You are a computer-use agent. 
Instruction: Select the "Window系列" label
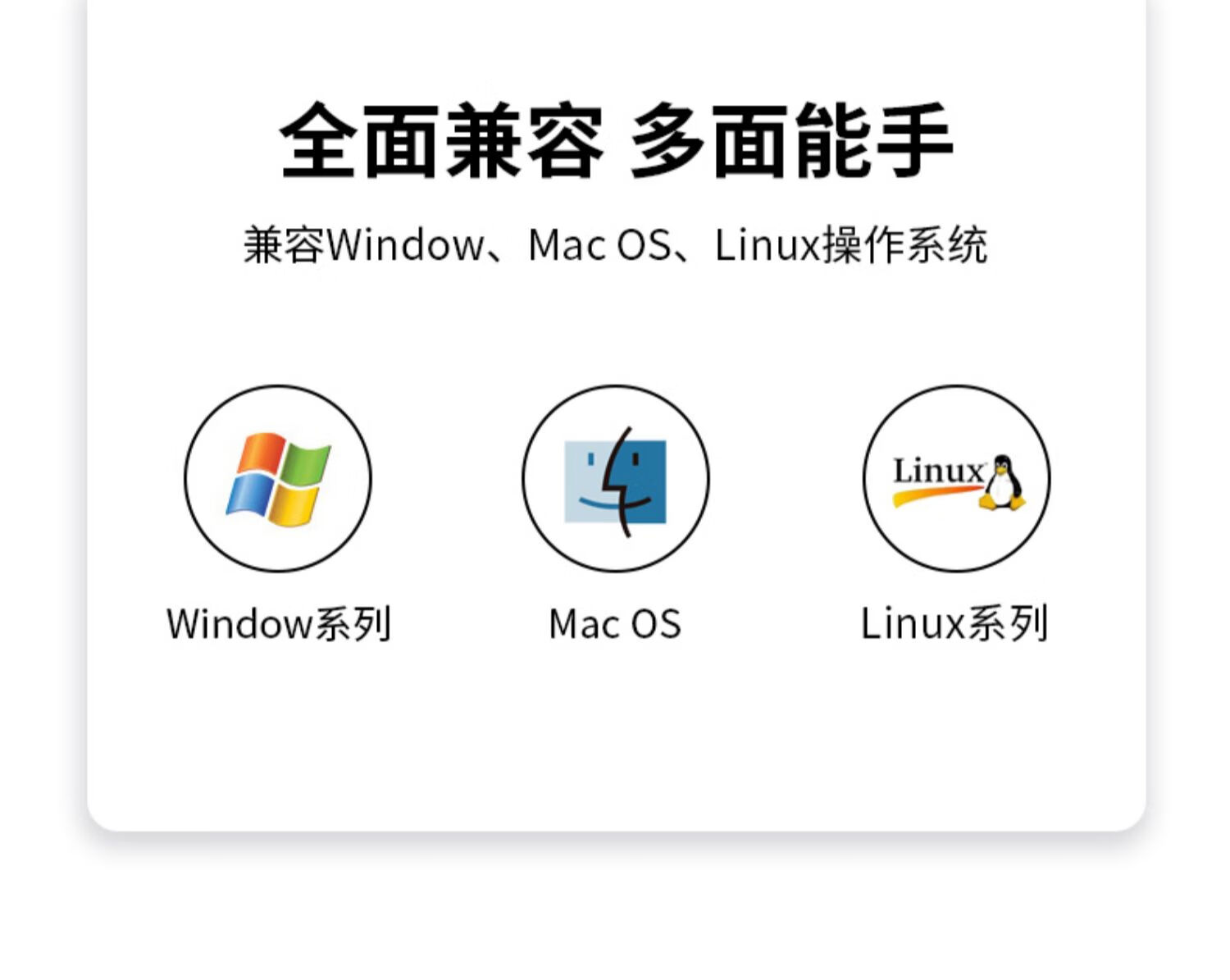tap(279, 624)
